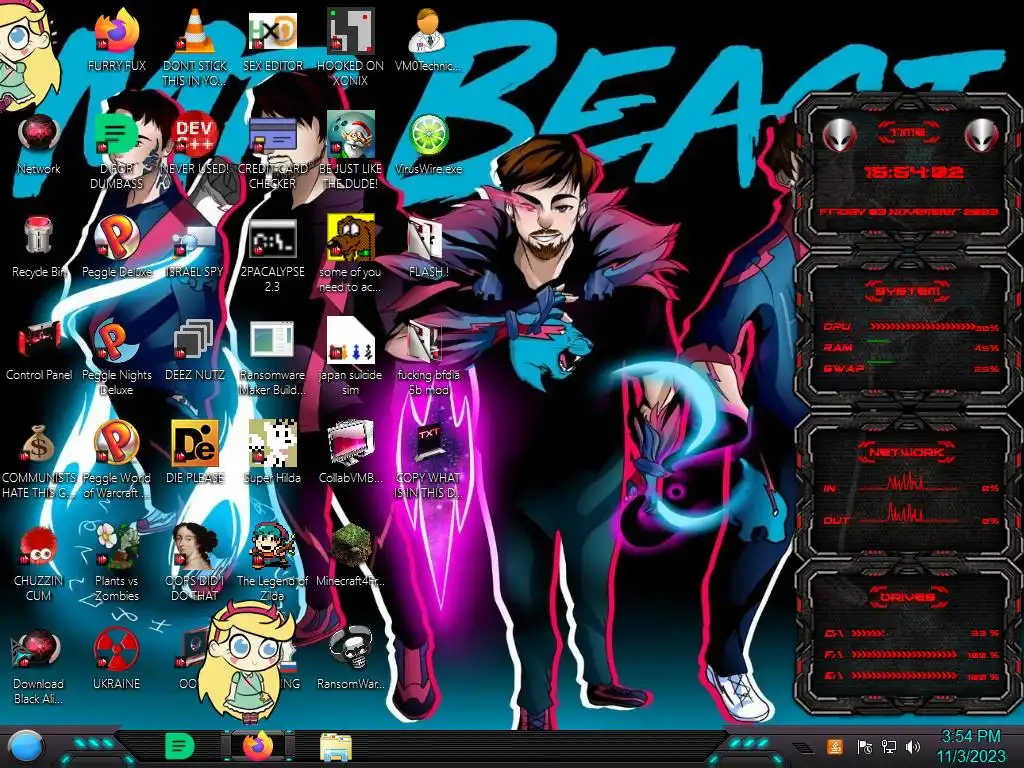Open the bfdia 5b mod icon

(424, 341)
